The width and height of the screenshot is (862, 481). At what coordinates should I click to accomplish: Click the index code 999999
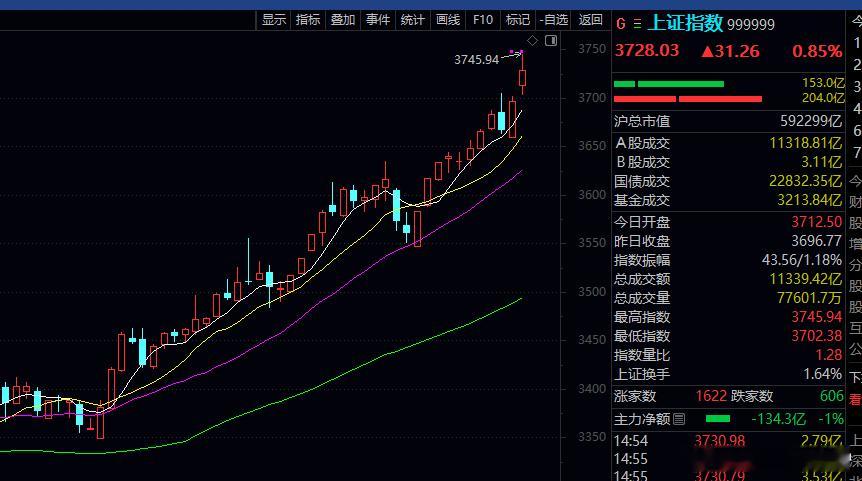pos(751,25)
